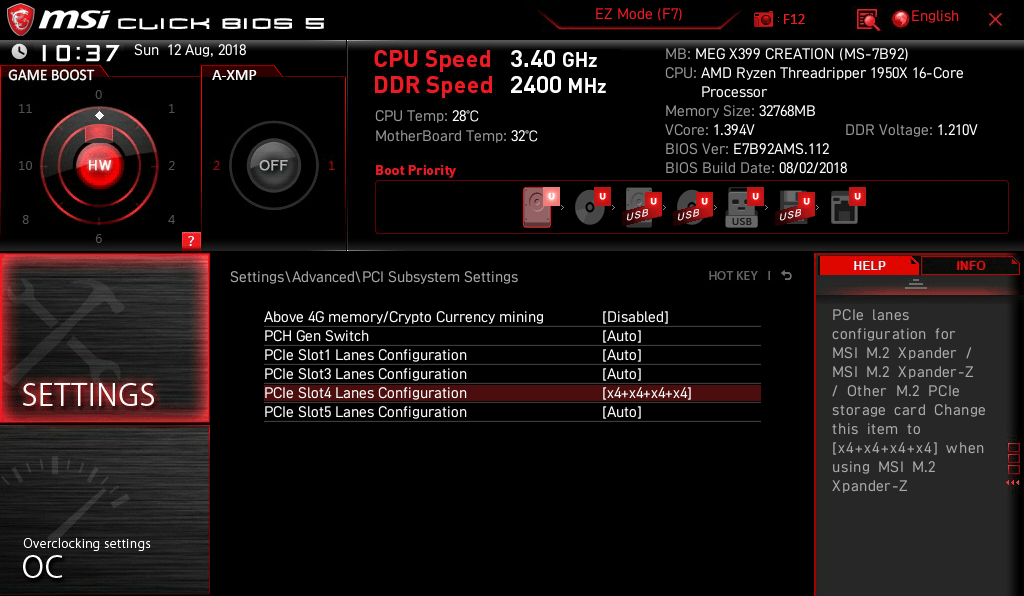Toggle the A-XMP OFF knob
The image size is (1024, 596).
click(274, 165)
